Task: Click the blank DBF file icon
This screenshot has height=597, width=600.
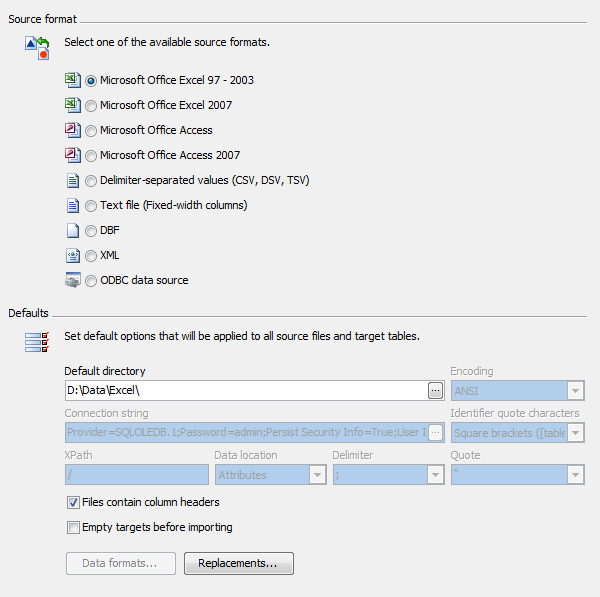Action: pos(73,230)
